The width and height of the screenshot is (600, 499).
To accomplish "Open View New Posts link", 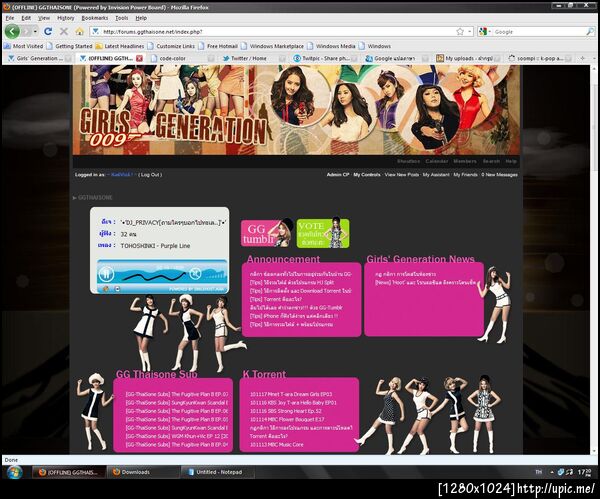I will 401,174.
